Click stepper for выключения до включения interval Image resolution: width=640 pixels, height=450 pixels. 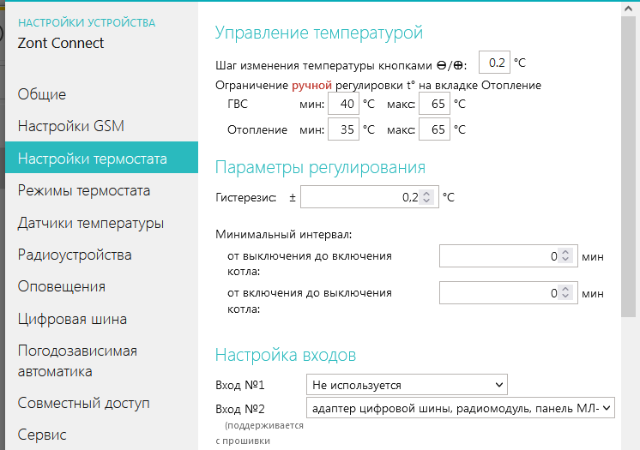(x=566, y=257)
